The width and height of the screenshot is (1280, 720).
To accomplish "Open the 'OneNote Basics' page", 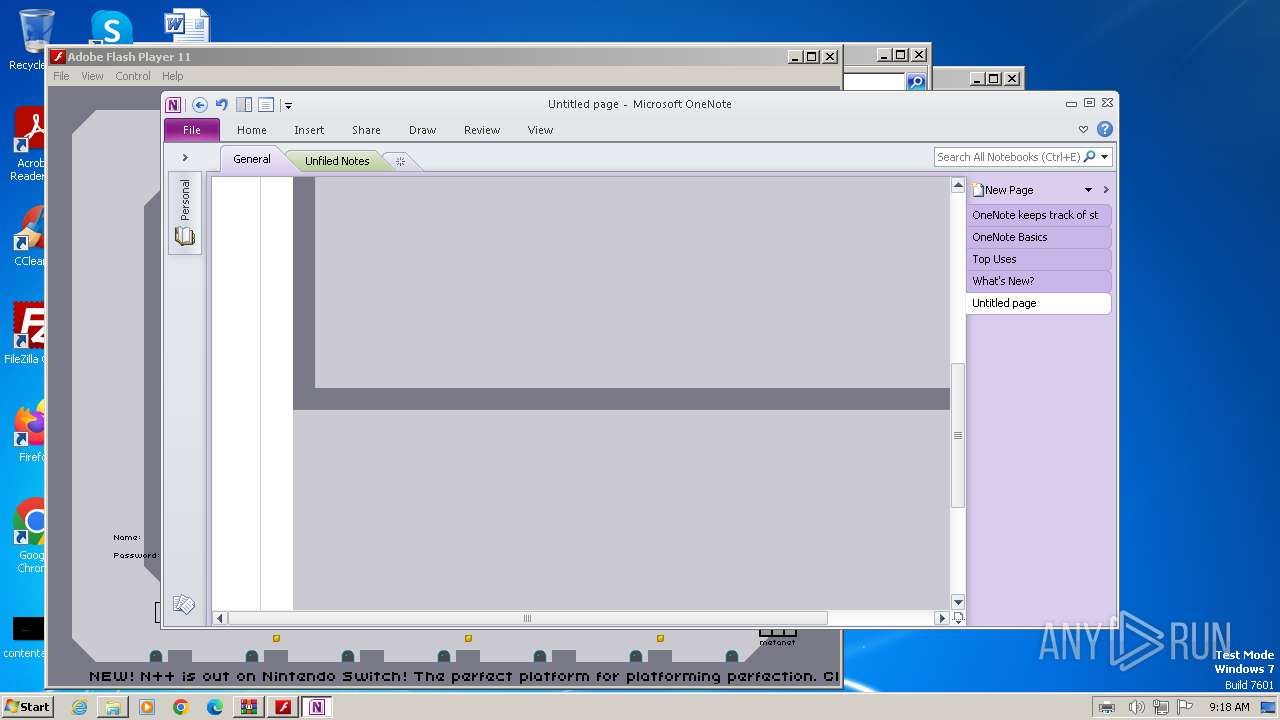I will pos(1039,237).
